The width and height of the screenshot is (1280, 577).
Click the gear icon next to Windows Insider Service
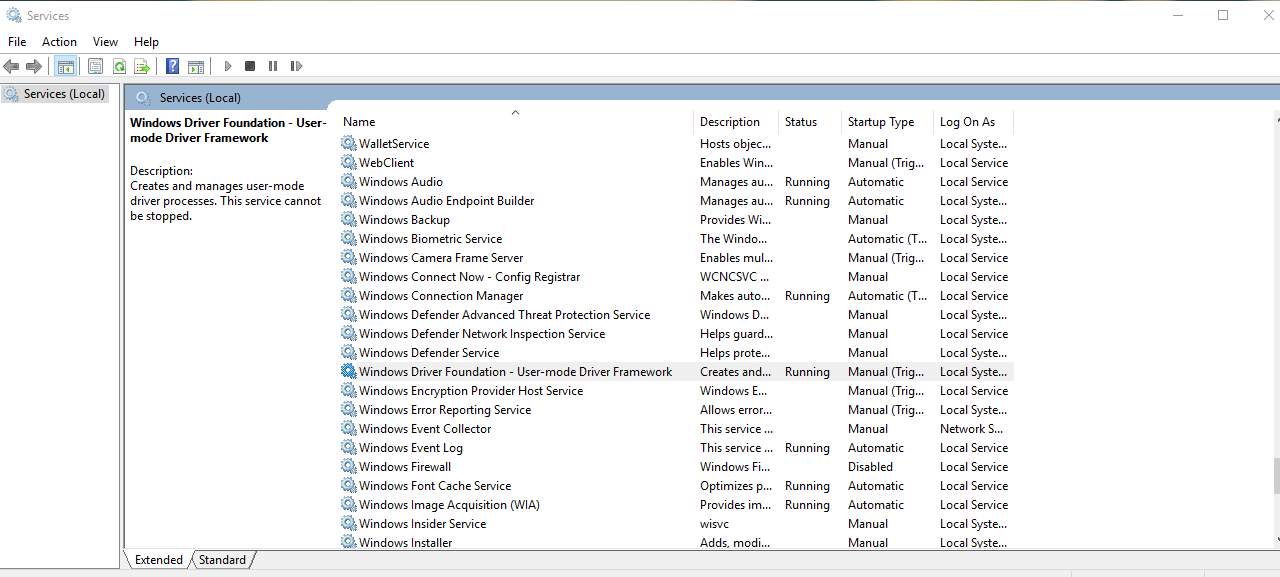[348, 524]
